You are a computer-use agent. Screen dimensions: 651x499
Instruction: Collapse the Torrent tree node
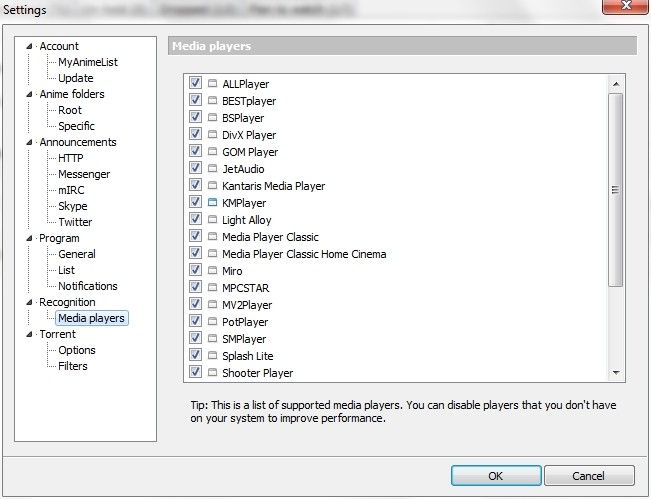coord(29,334)
